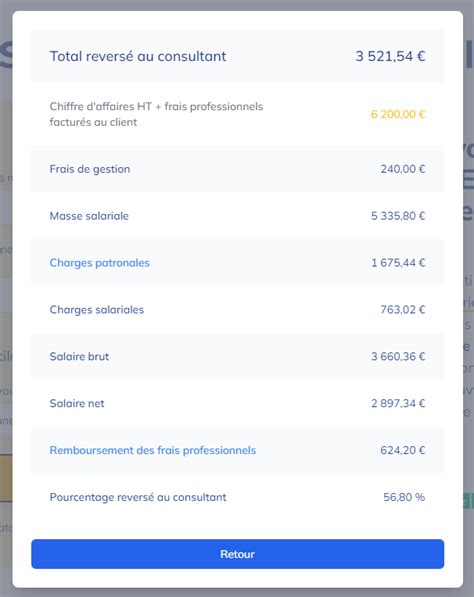Viewport: 474px width, 597px height.
Task: Select the Chiffre d'affaires HT label
Action: pyautogui.click(x=156, y=114)
